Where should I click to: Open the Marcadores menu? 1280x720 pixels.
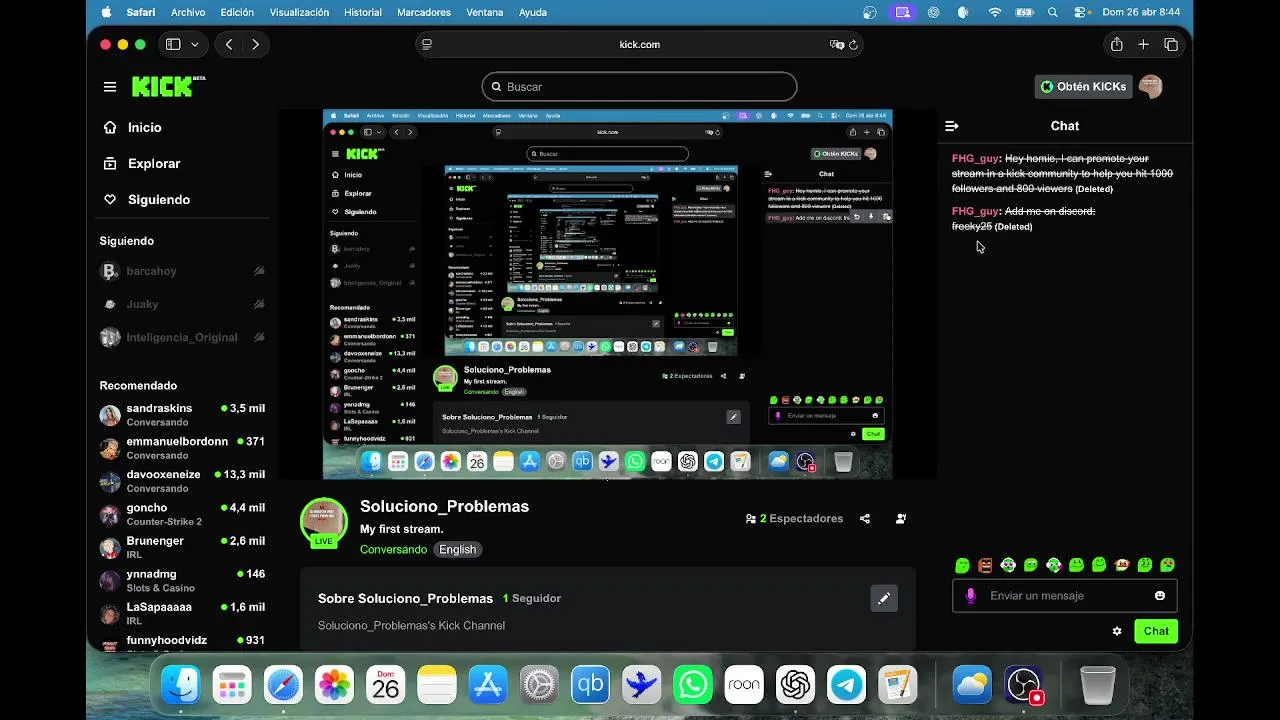pyautogui.click(x=424, y=12)
